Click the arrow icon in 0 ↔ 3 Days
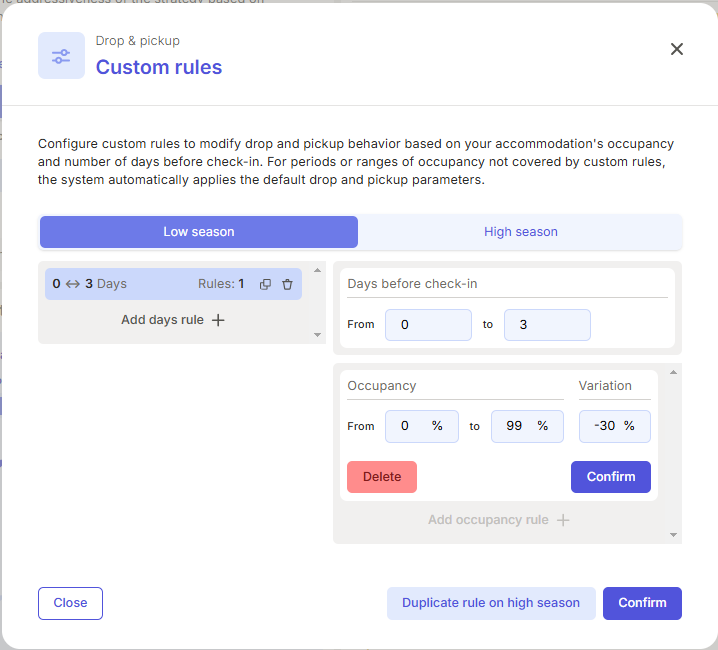Screen dimensions: 718x650 pyautogui.click(x=73, y=284)
